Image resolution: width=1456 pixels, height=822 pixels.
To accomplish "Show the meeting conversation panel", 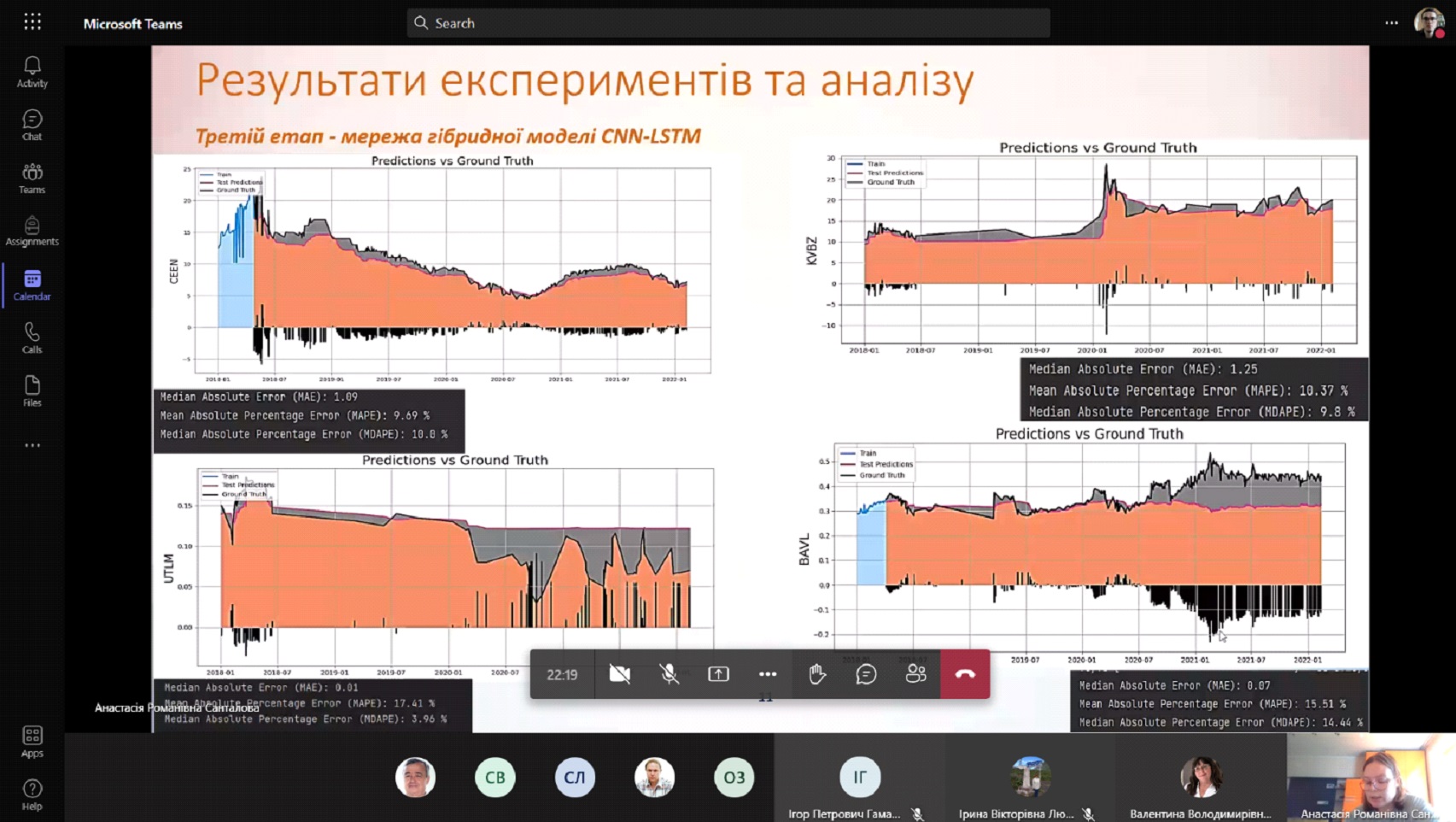I will (x=867, y=674).
